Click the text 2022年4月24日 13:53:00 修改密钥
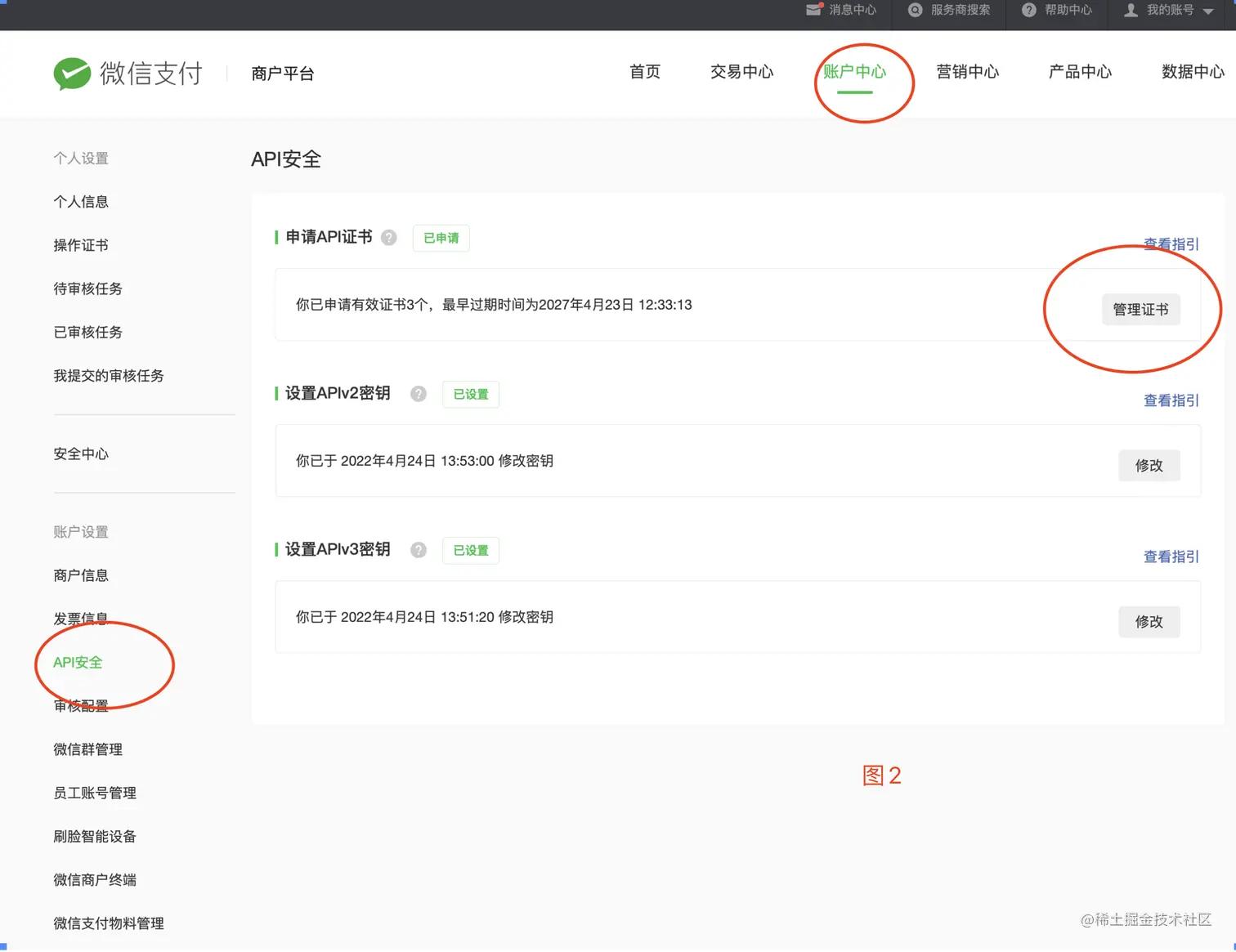 tap(447, 461)
